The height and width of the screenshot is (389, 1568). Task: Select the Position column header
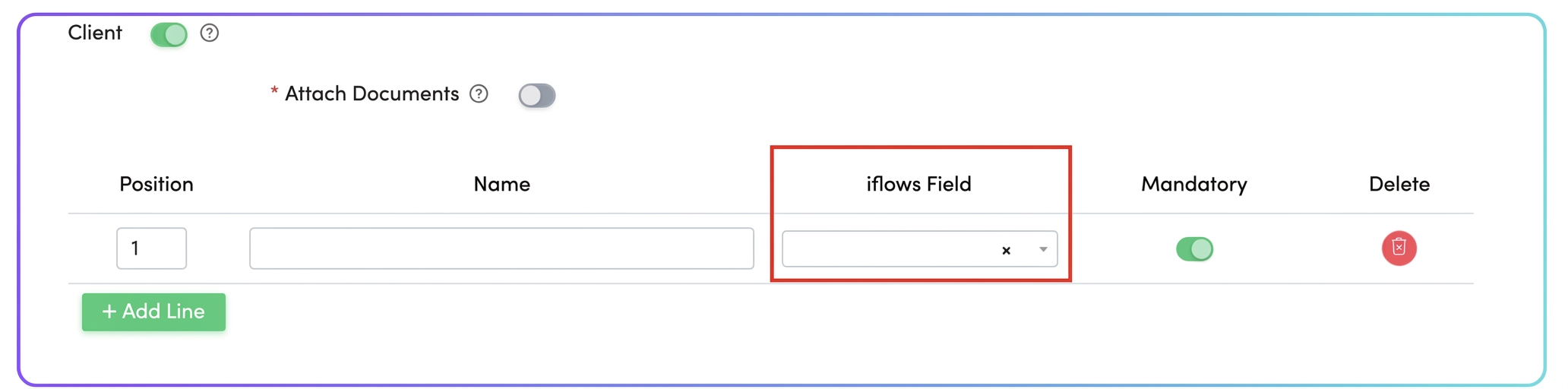[x=156, y=184]
